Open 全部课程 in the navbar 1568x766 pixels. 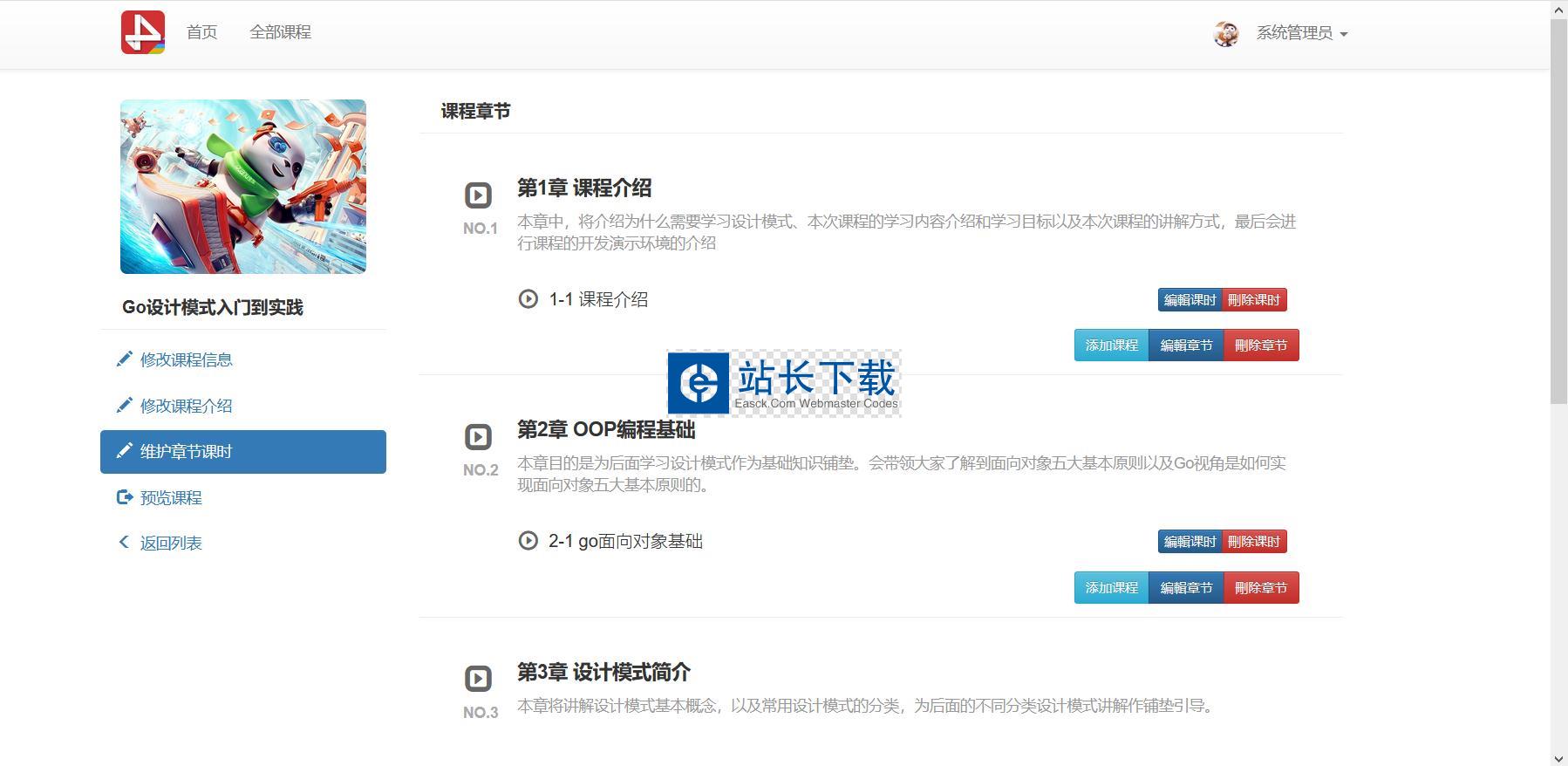click(280, 32)
